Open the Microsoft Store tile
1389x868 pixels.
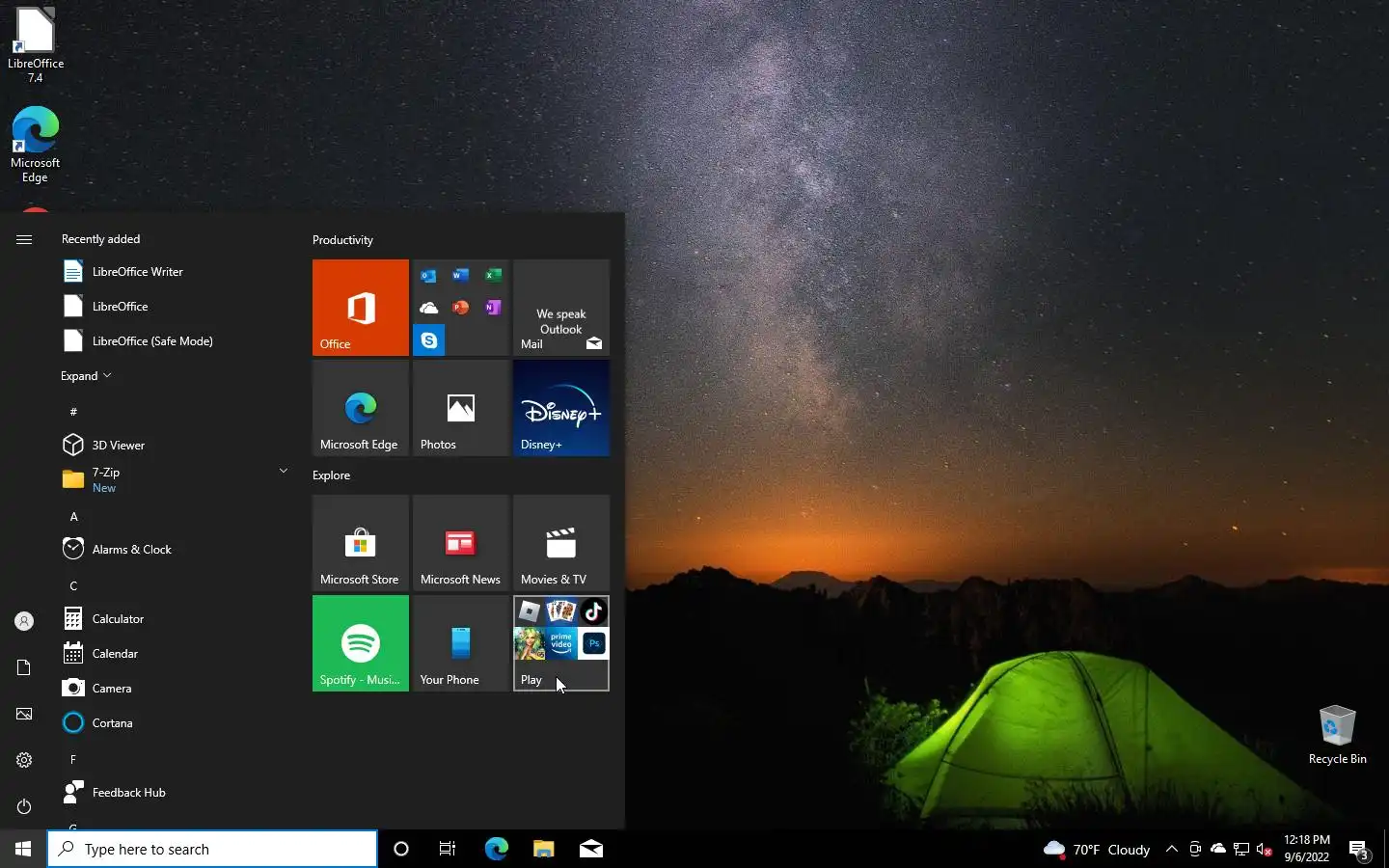[361, 543]
